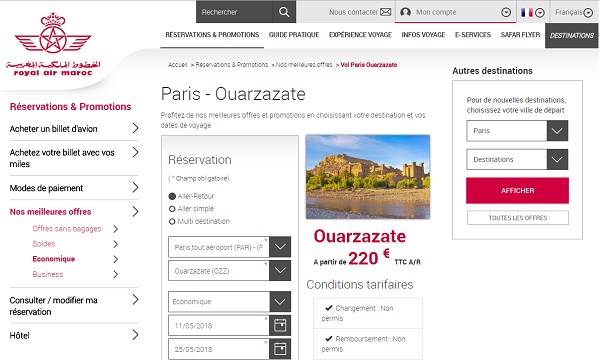Open Réservations & Promotions menu
Viewport: 600px width, 360px height.
point(212,35)
